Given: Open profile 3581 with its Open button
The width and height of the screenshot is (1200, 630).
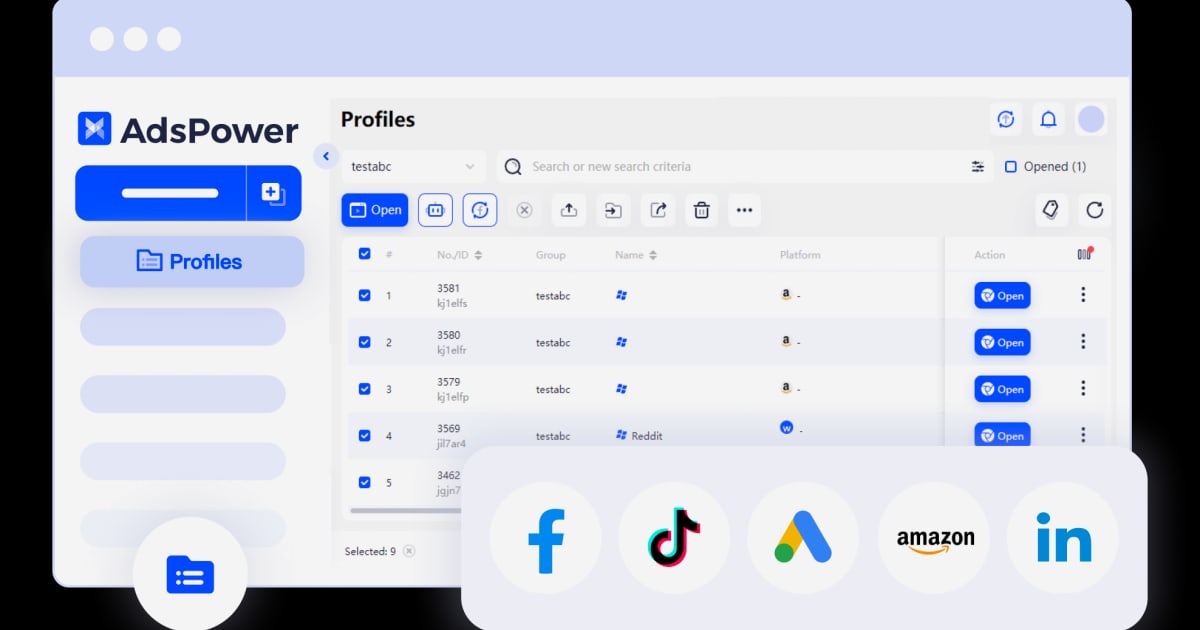Looking at the screenshot, I should point(1002,295).
